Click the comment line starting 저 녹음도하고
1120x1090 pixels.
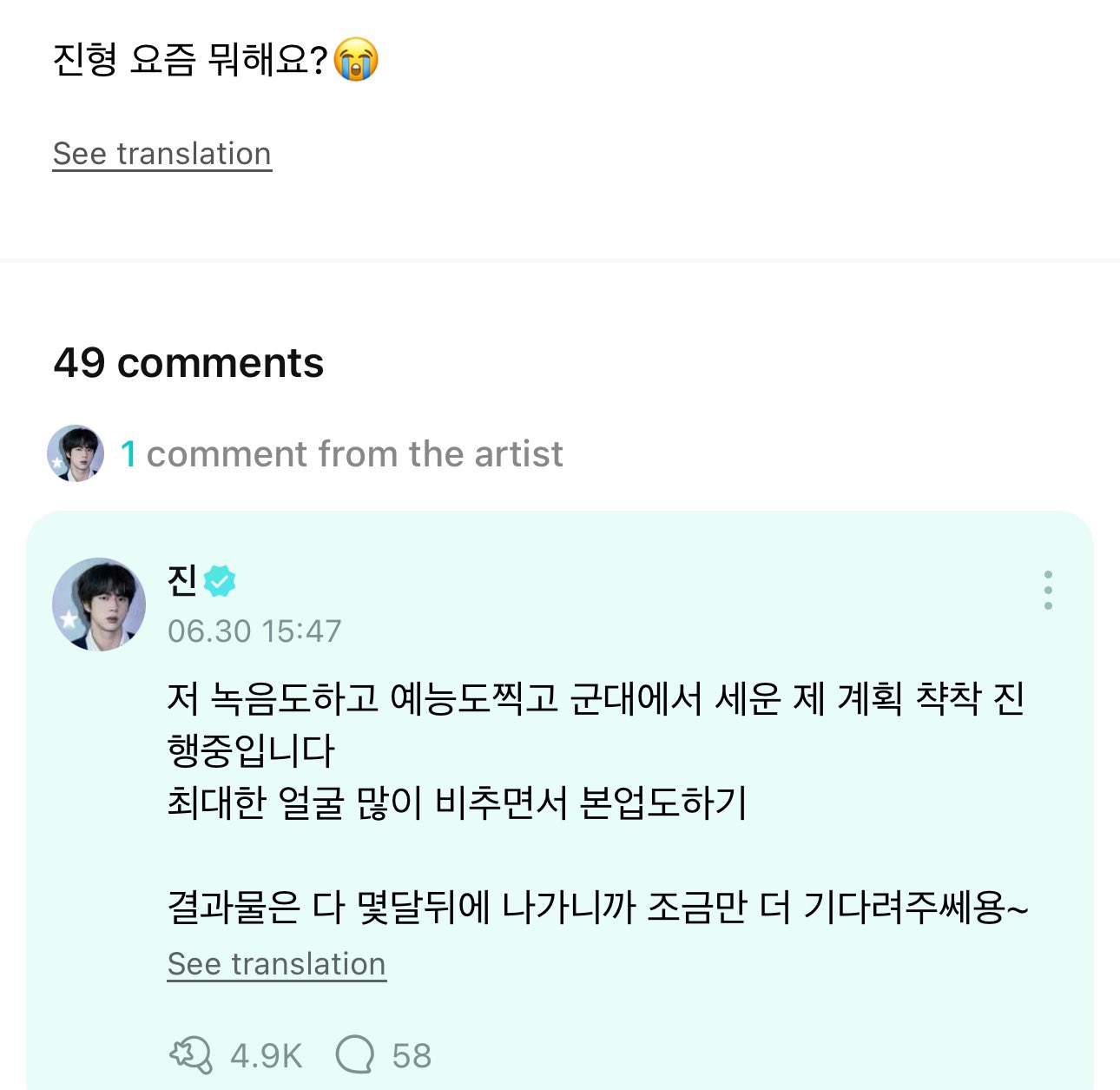596,698
